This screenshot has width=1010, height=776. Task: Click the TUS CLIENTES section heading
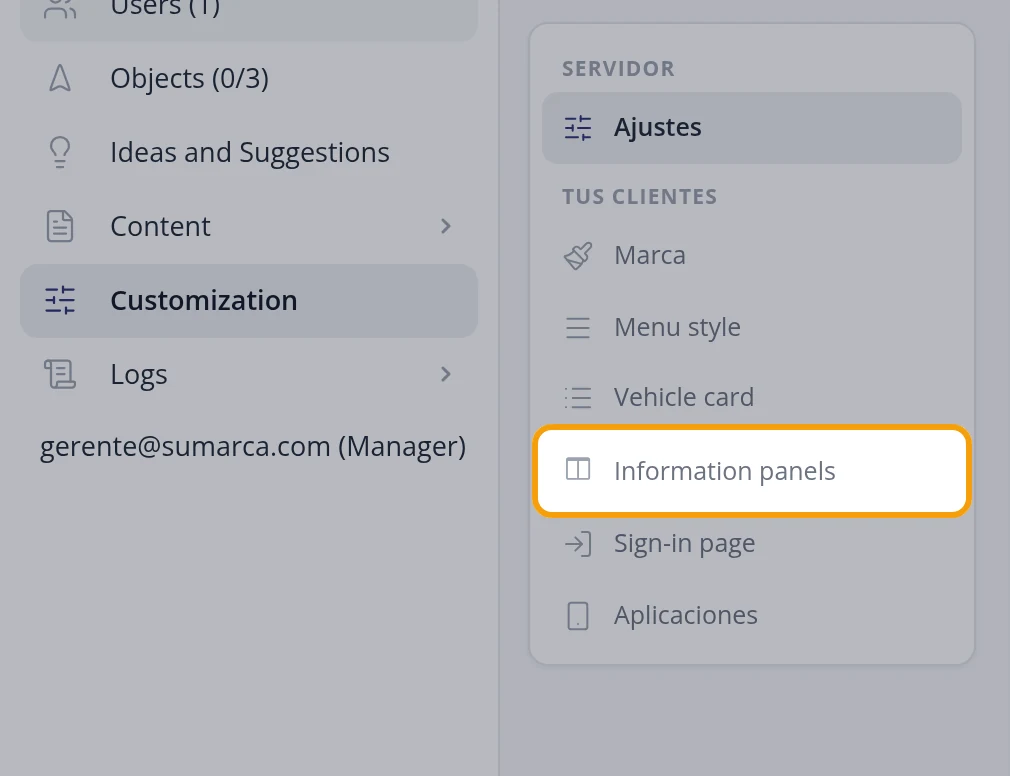pos(640,196)
